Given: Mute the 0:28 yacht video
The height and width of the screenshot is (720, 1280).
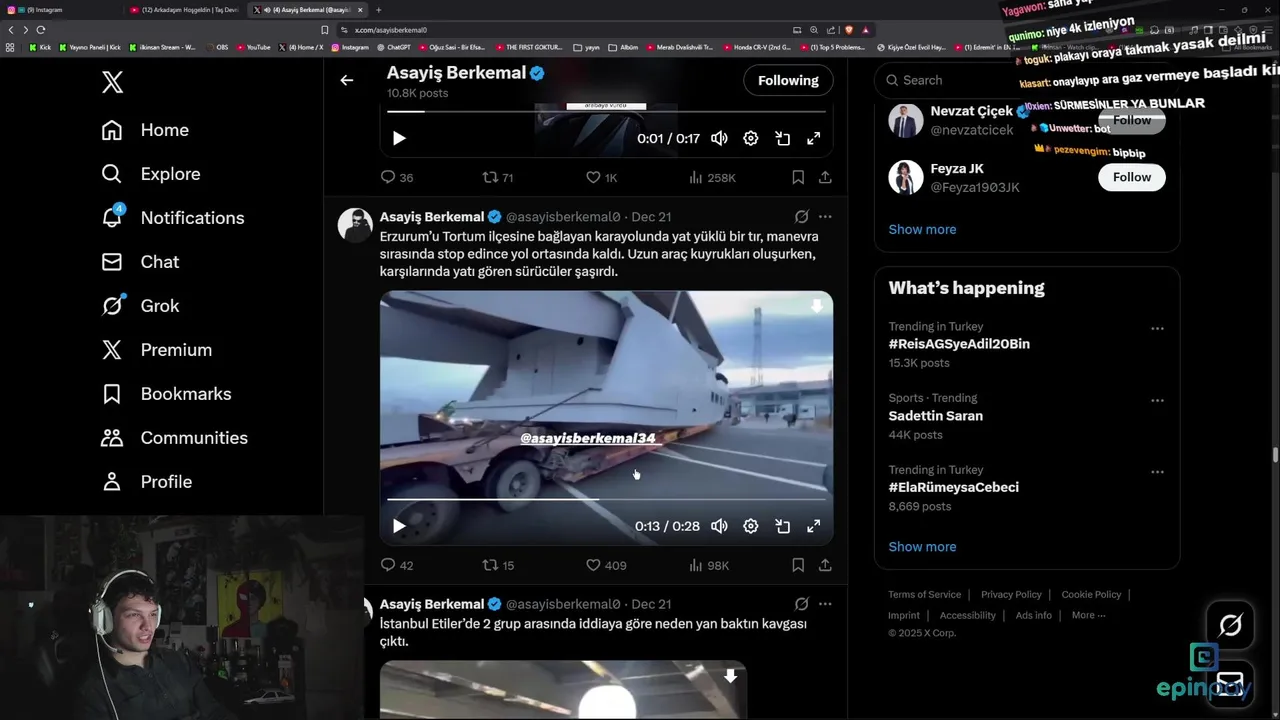Looking at the screenshot, I should [719, 526].
